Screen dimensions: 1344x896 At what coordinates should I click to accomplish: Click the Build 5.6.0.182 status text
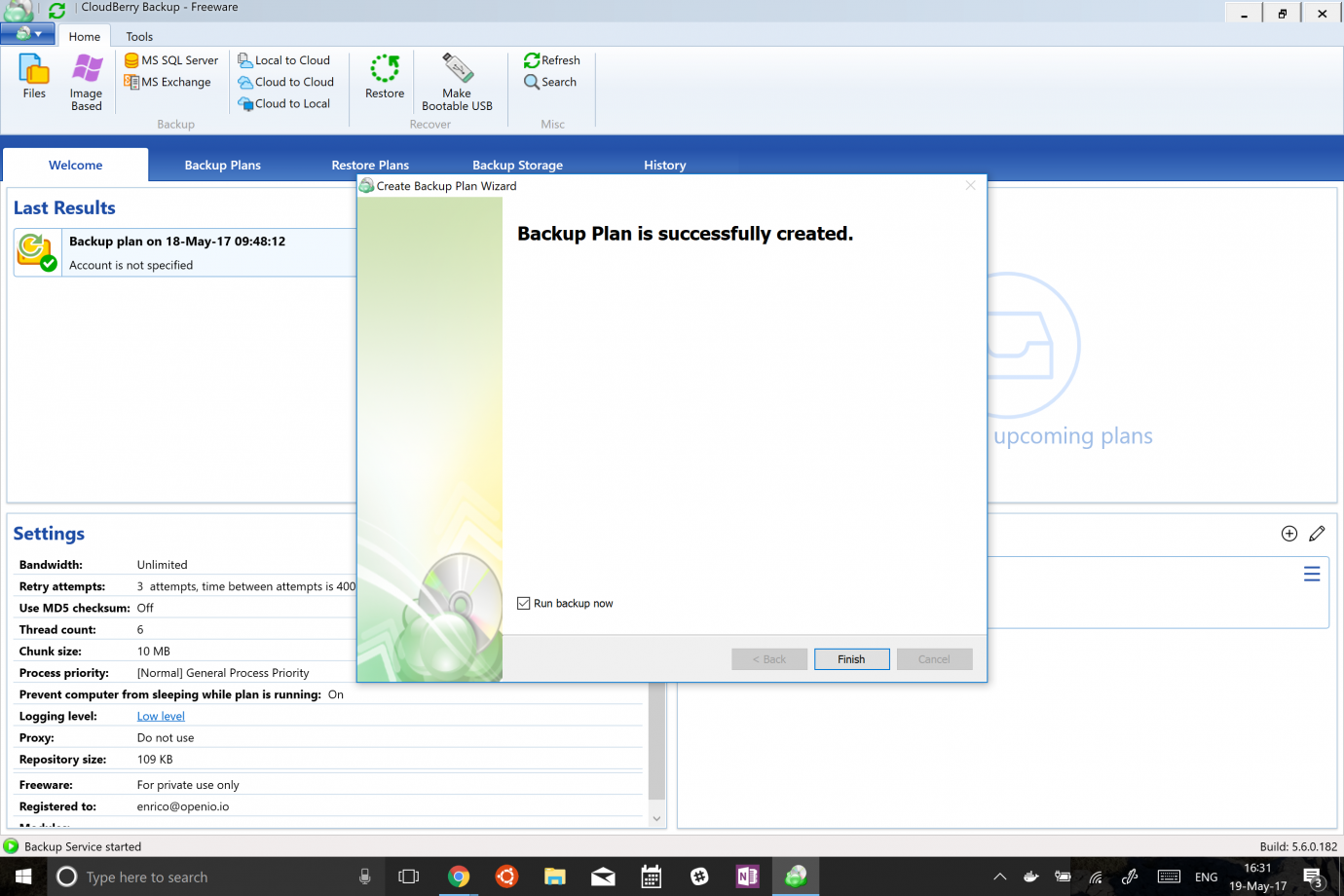click(1298, 846)
